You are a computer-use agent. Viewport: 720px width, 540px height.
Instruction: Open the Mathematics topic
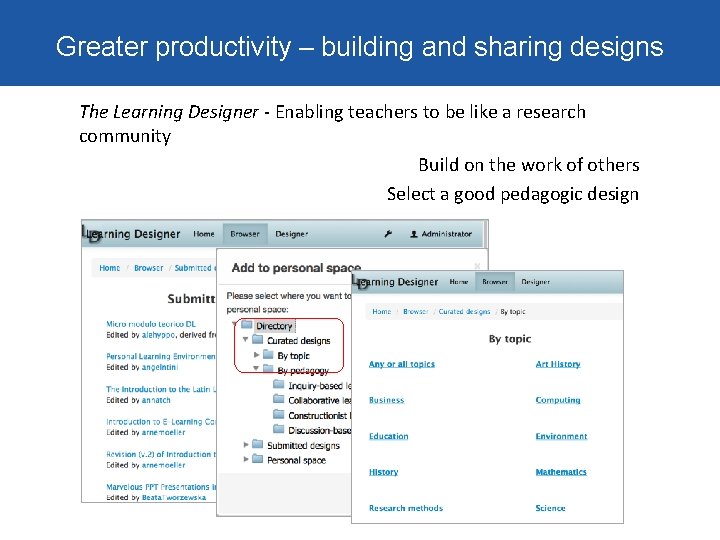click(561, 472)
